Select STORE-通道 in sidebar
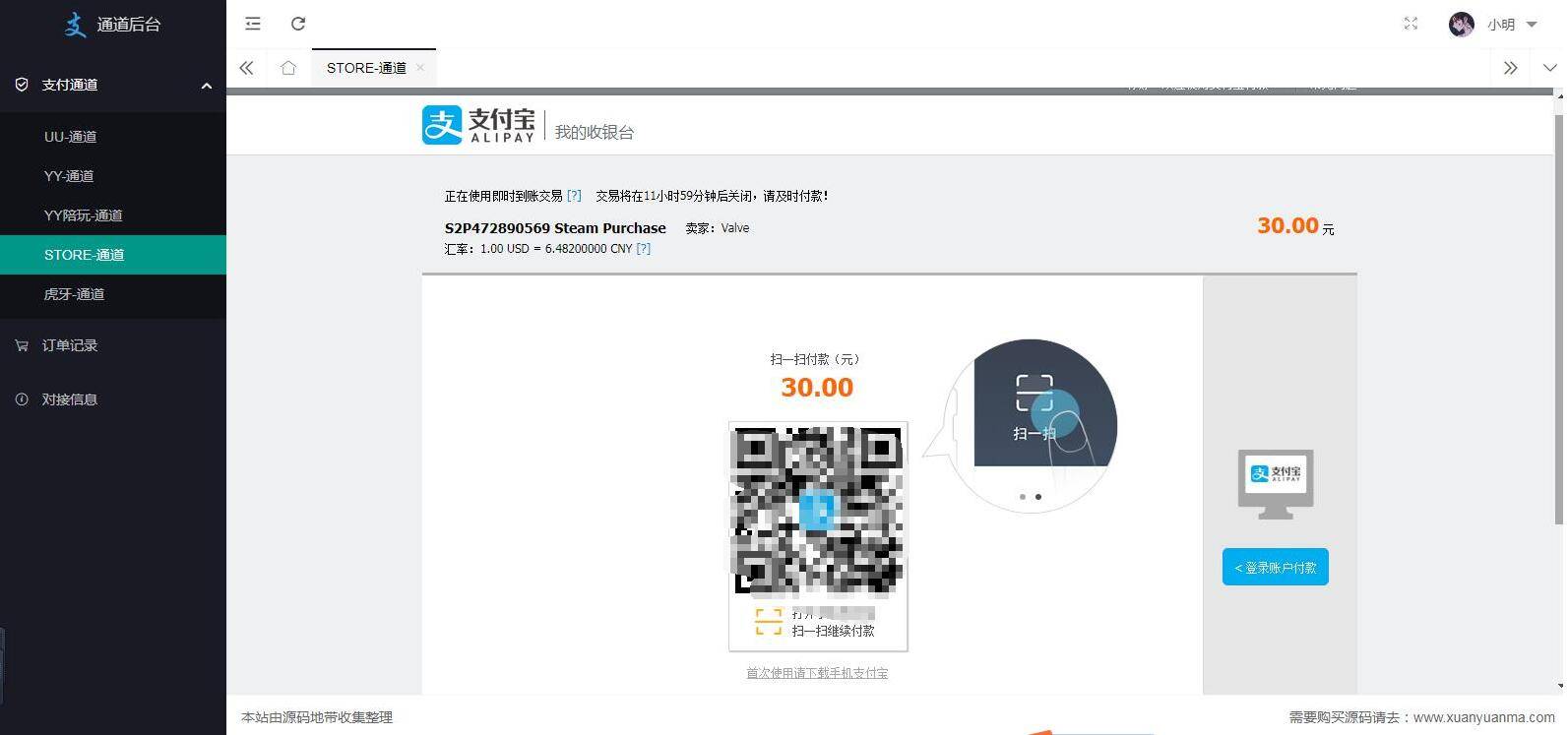 coord(113,255)
